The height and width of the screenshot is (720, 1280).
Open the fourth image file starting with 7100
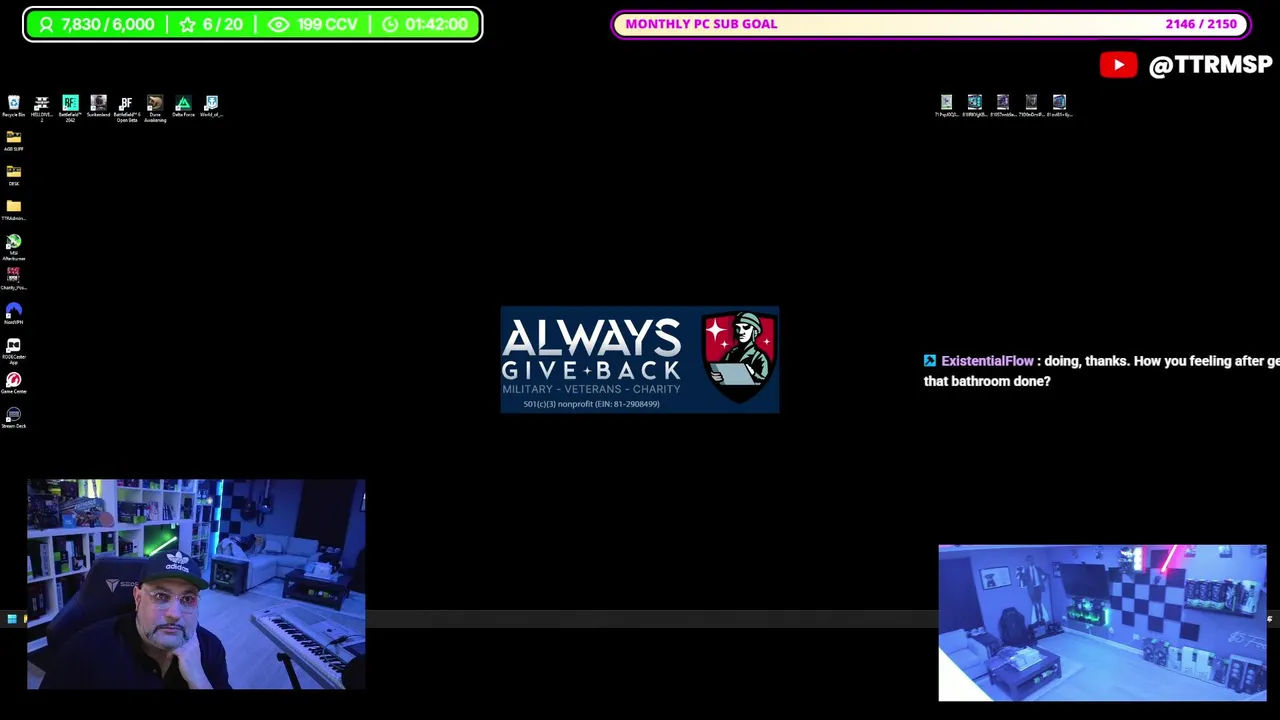(x=1031, y=105)
